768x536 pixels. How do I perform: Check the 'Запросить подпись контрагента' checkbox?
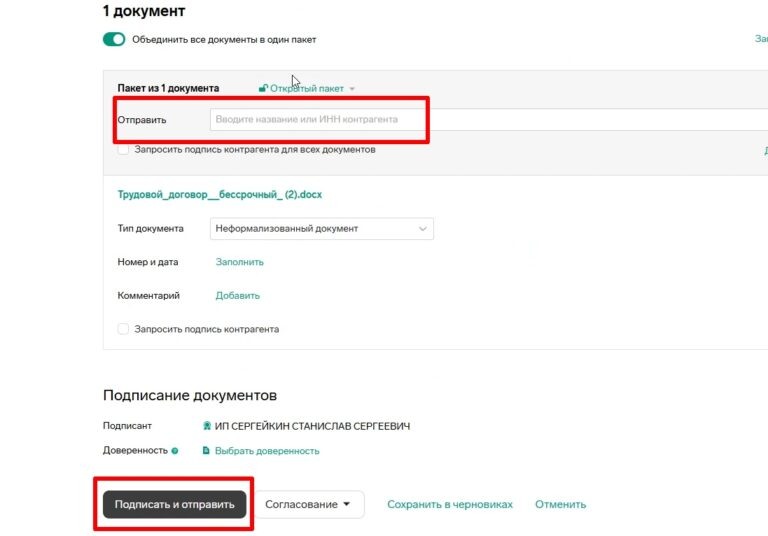tap(123, 329)
